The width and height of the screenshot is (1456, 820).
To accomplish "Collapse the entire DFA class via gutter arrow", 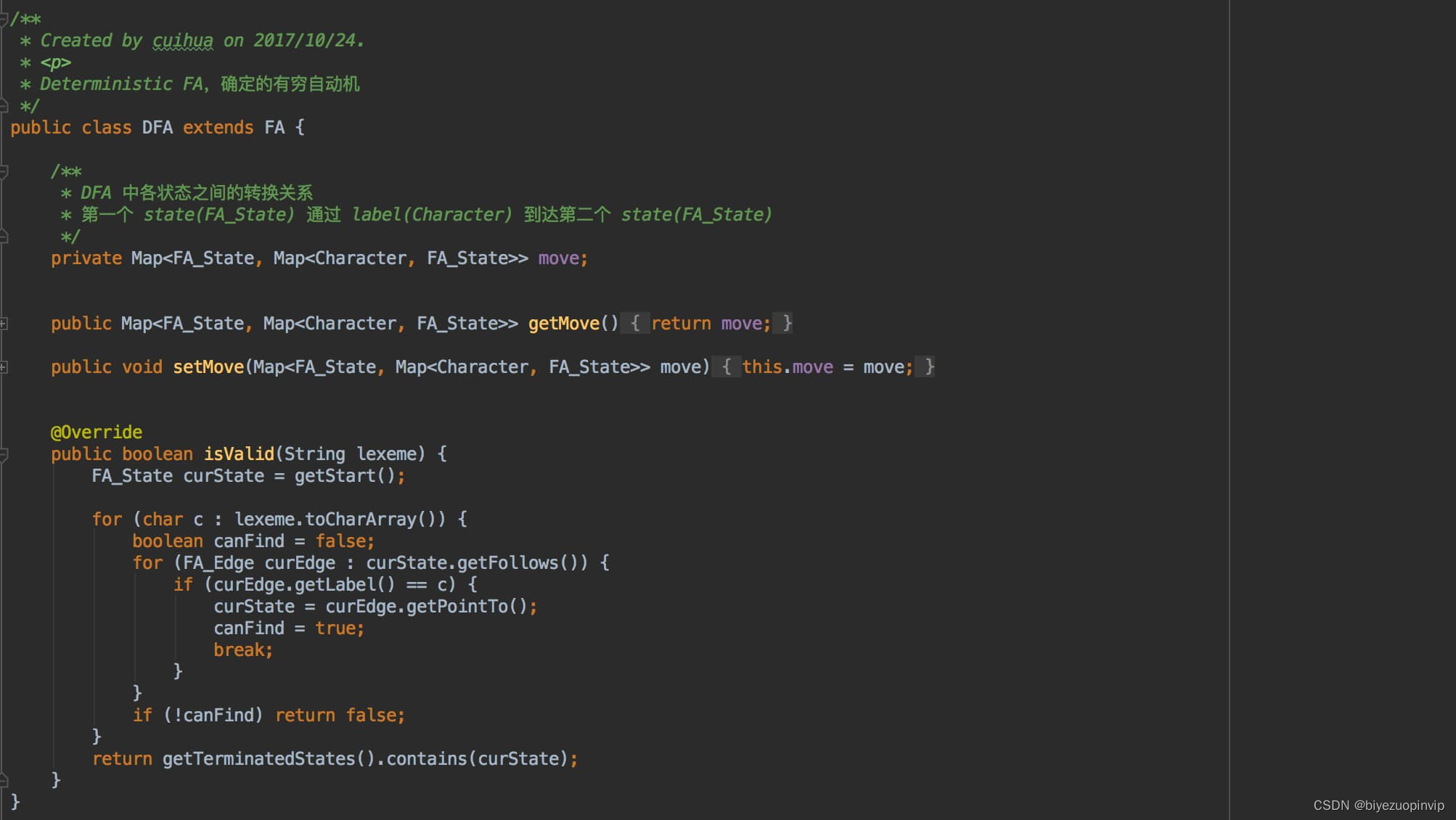I will [4, 128].
